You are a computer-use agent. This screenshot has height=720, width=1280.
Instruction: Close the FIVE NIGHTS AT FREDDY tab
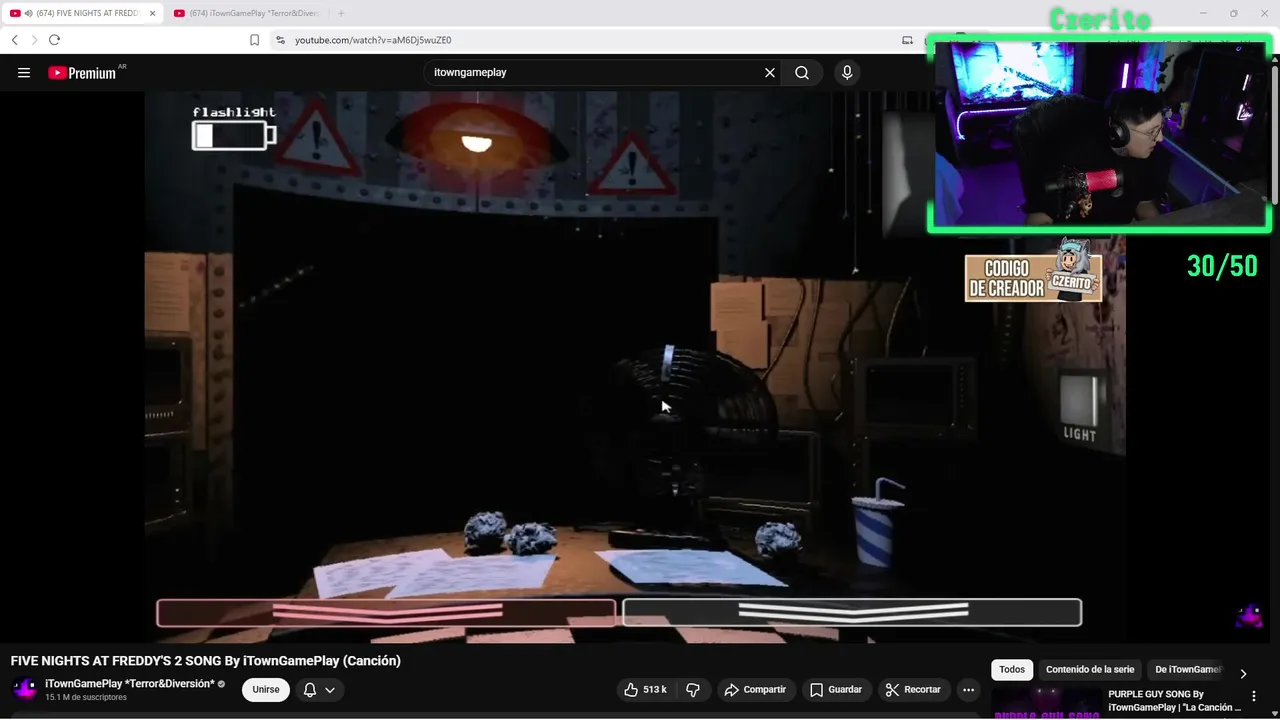[x=152, y=13]
